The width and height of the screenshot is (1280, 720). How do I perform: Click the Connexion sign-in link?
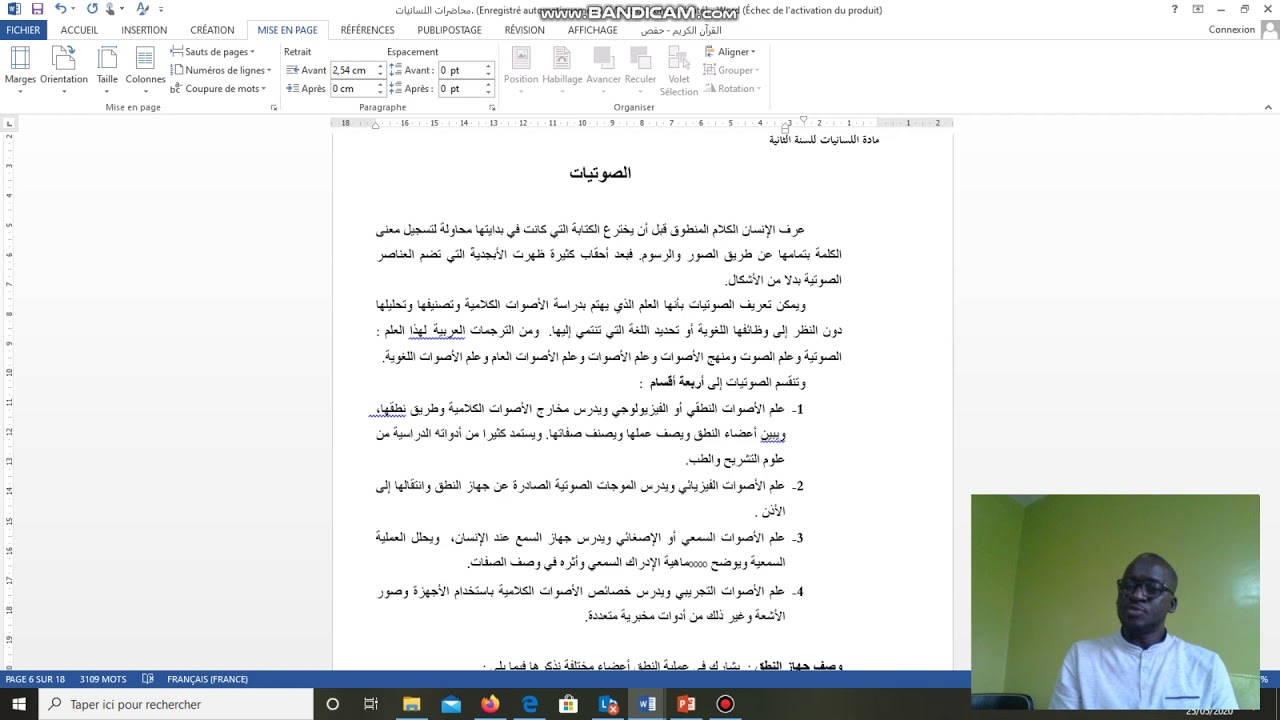[1231, 30]
